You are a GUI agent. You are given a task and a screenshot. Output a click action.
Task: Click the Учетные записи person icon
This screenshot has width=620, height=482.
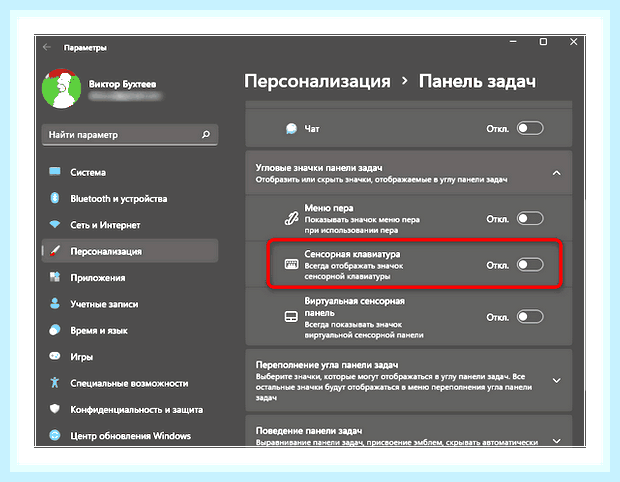[x=55, y=303]
